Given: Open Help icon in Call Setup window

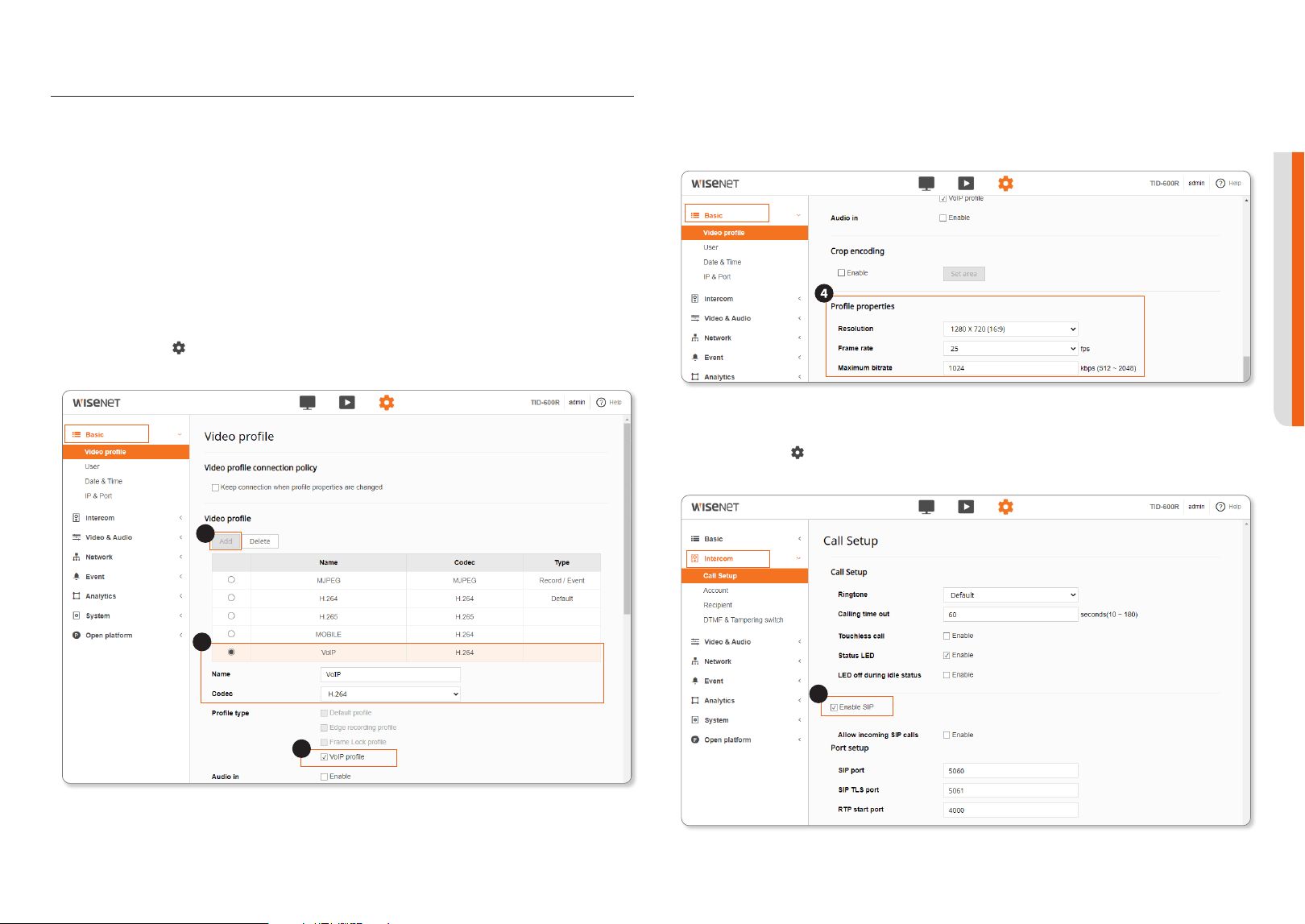Looking at the screenshot, I should pyautogui.click(x=1220, y=507).
